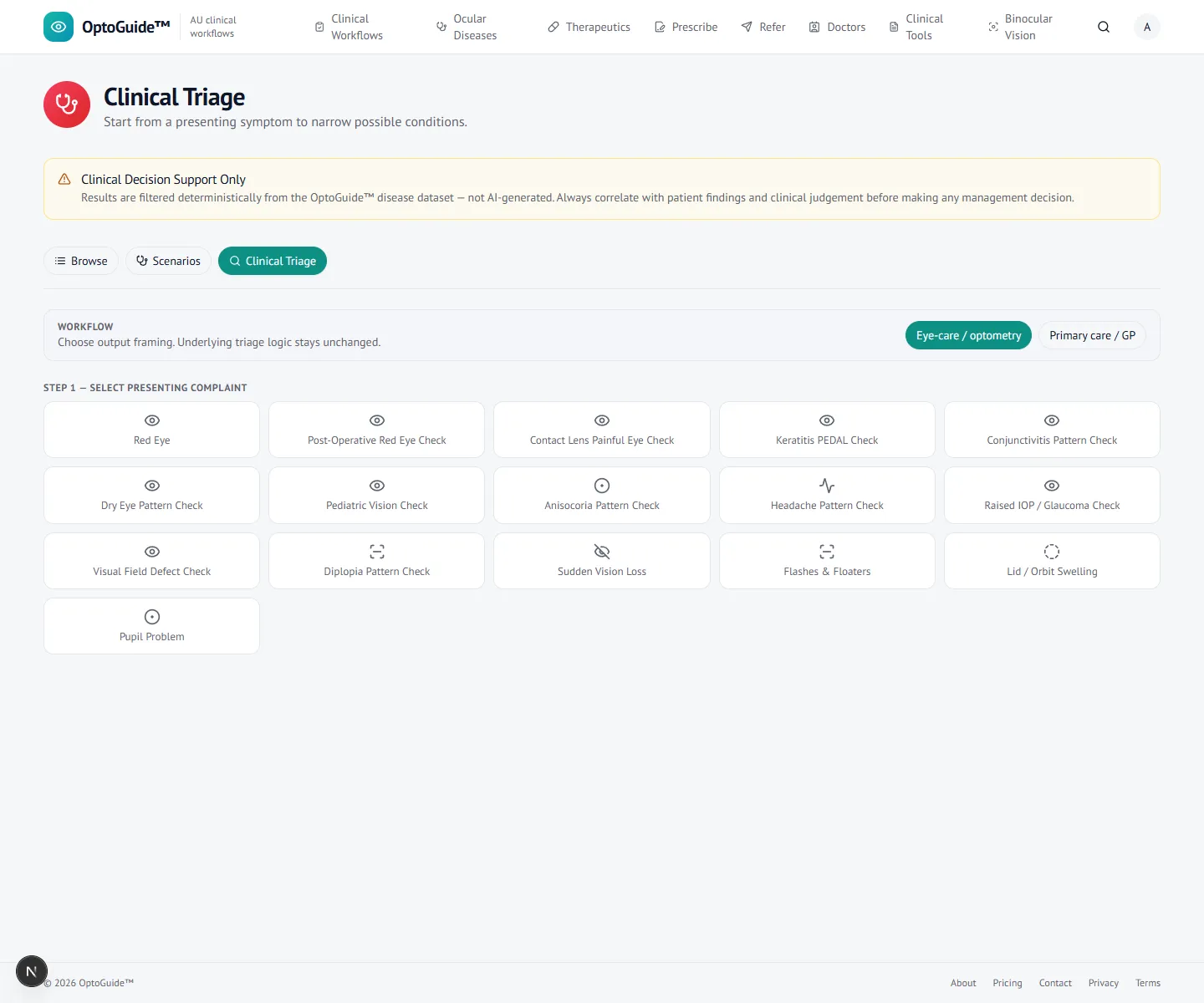Viewport: 1204px width, 1003px height.
Task: Click the OptoGuide eye logo icon
Action: (x=59, y=27)
